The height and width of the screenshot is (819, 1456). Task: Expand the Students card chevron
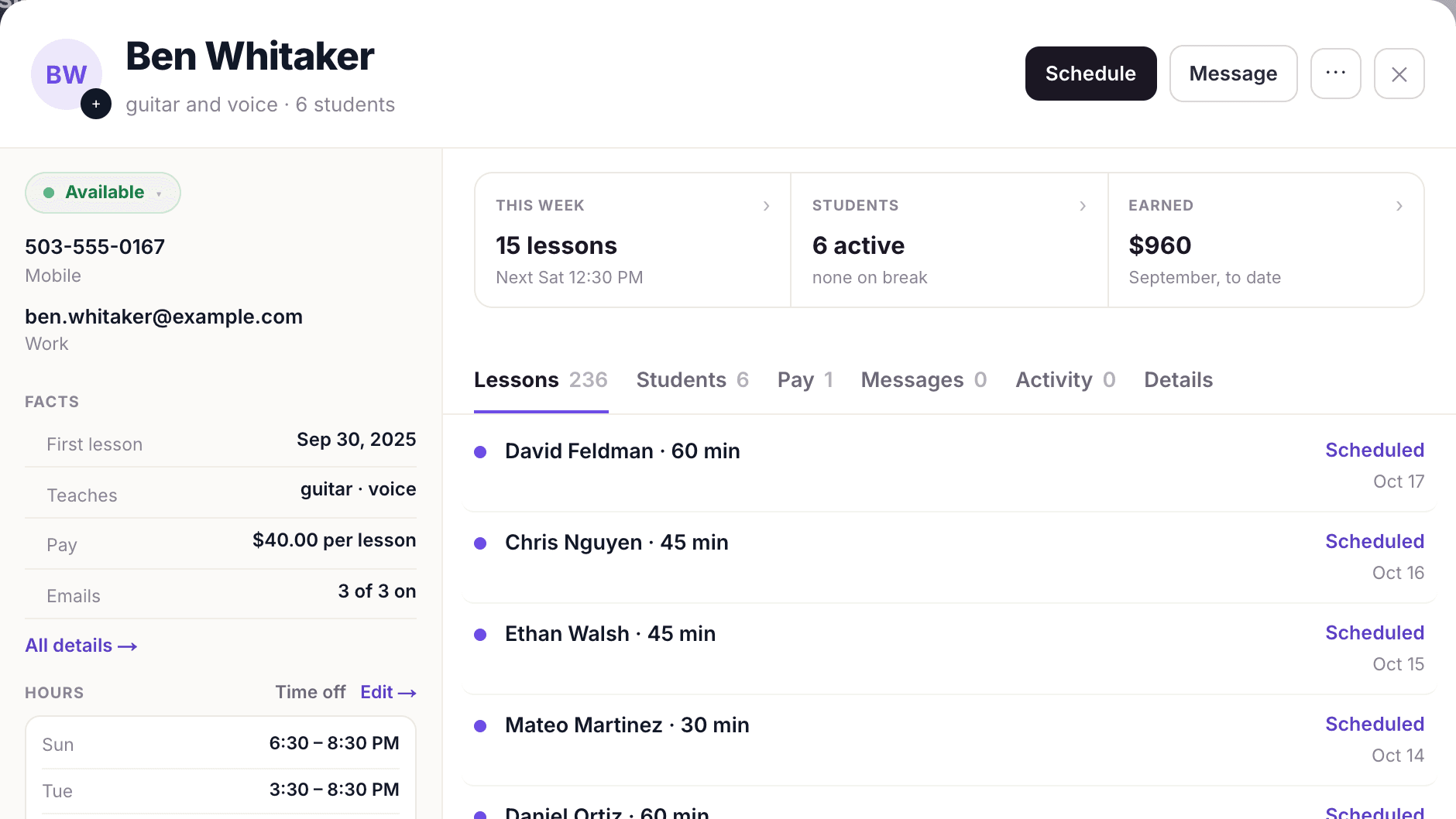click(x=1083, y=206)
